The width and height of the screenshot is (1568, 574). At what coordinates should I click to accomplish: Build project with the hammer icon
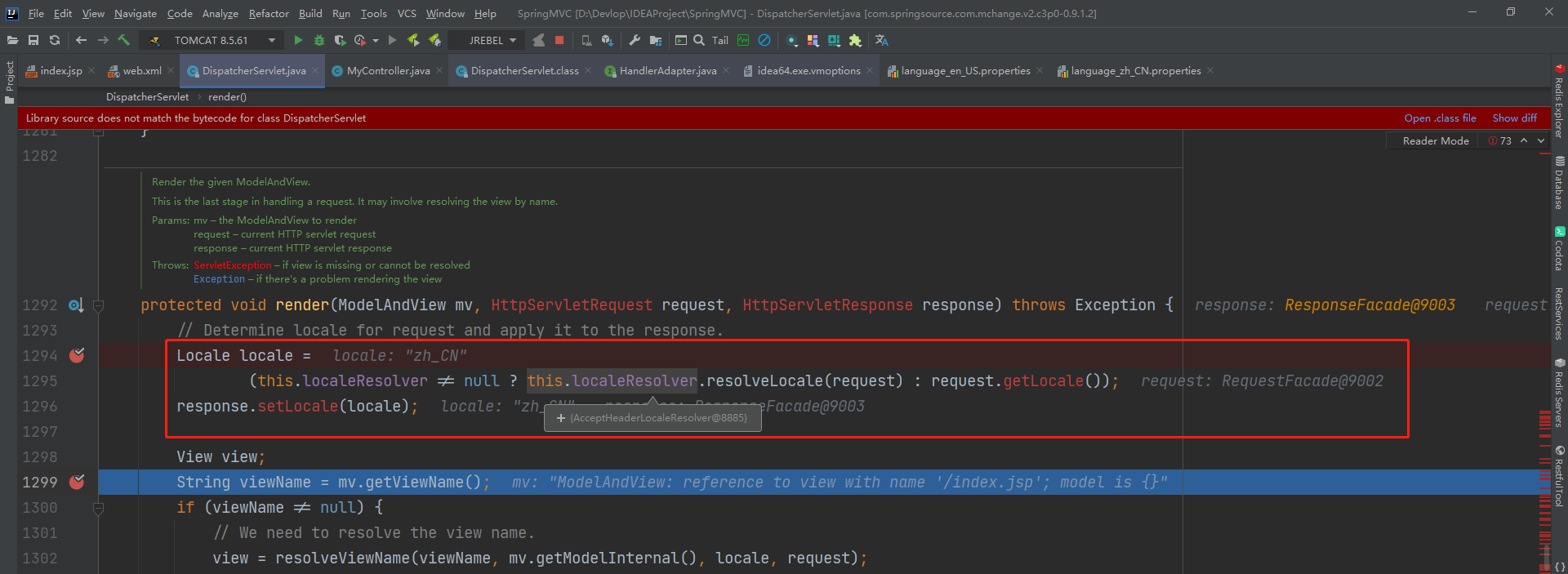coord(124,40)
